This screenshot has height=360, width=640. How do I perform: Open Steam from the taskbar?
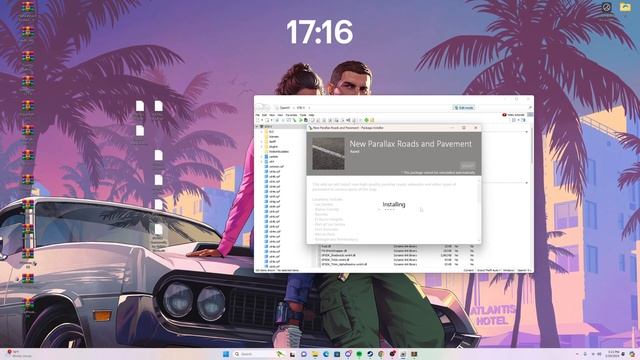point(370,354)
